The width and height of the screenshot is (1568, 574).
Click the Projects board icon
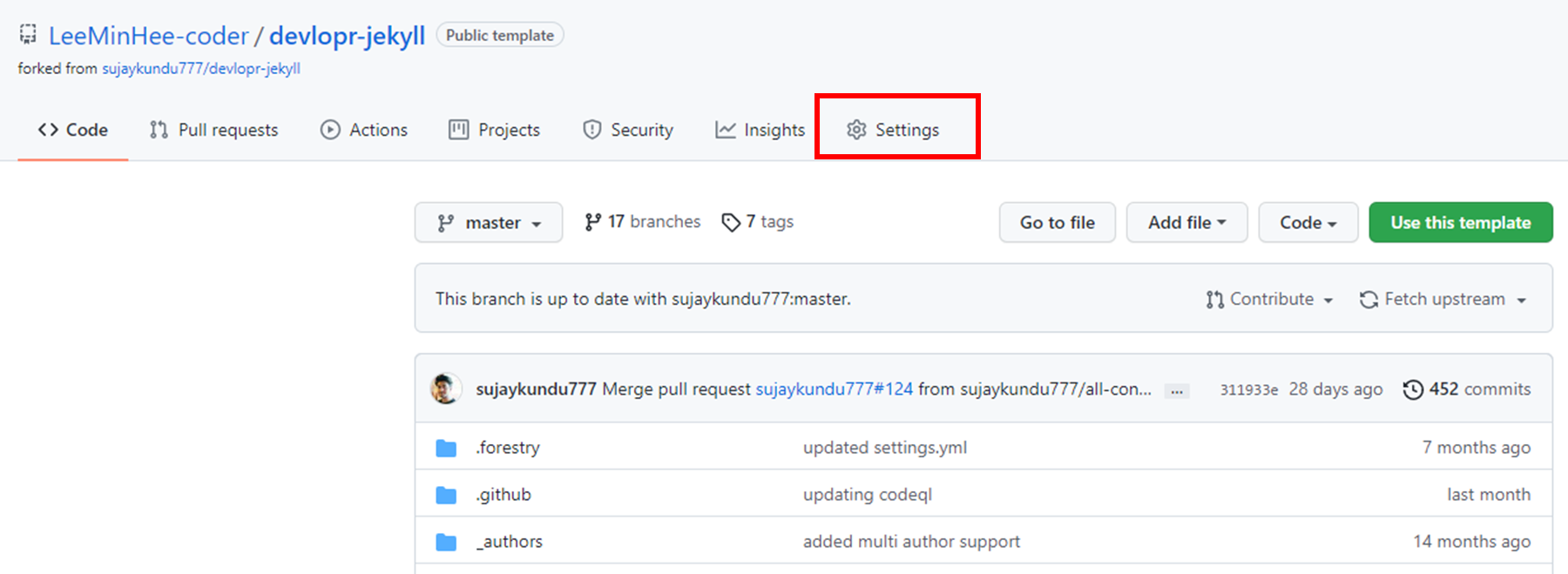click(458, 130)
